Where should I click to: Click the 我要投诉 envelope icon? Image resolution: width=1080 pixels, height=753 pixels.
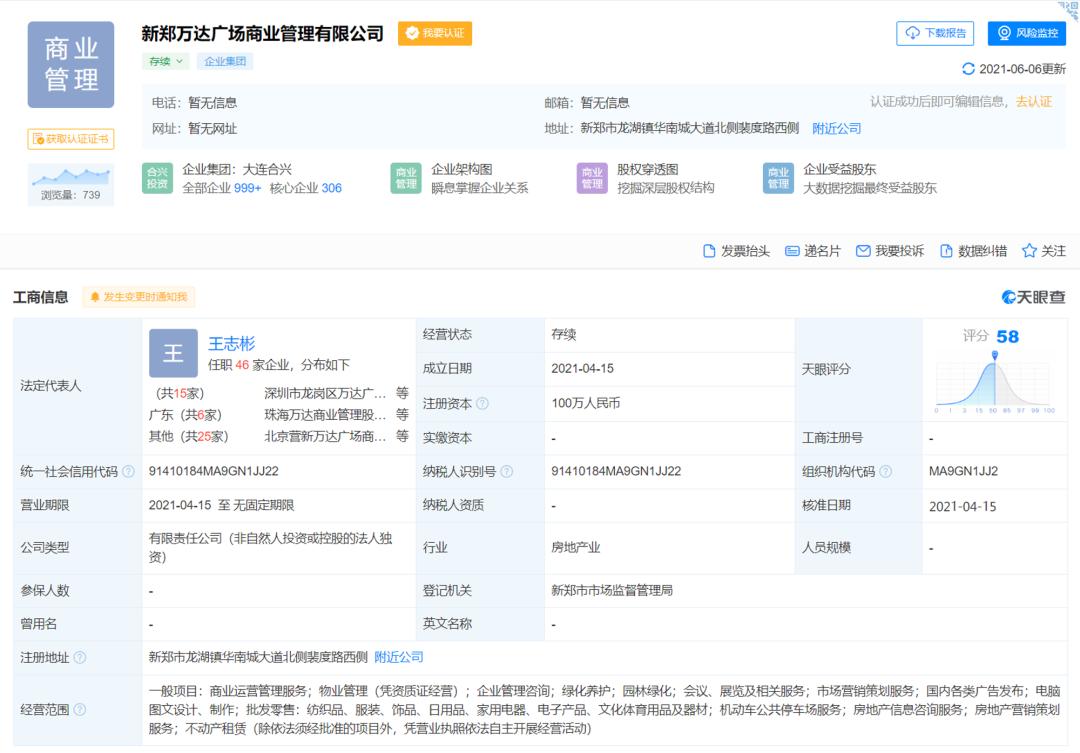pos(863,251)
